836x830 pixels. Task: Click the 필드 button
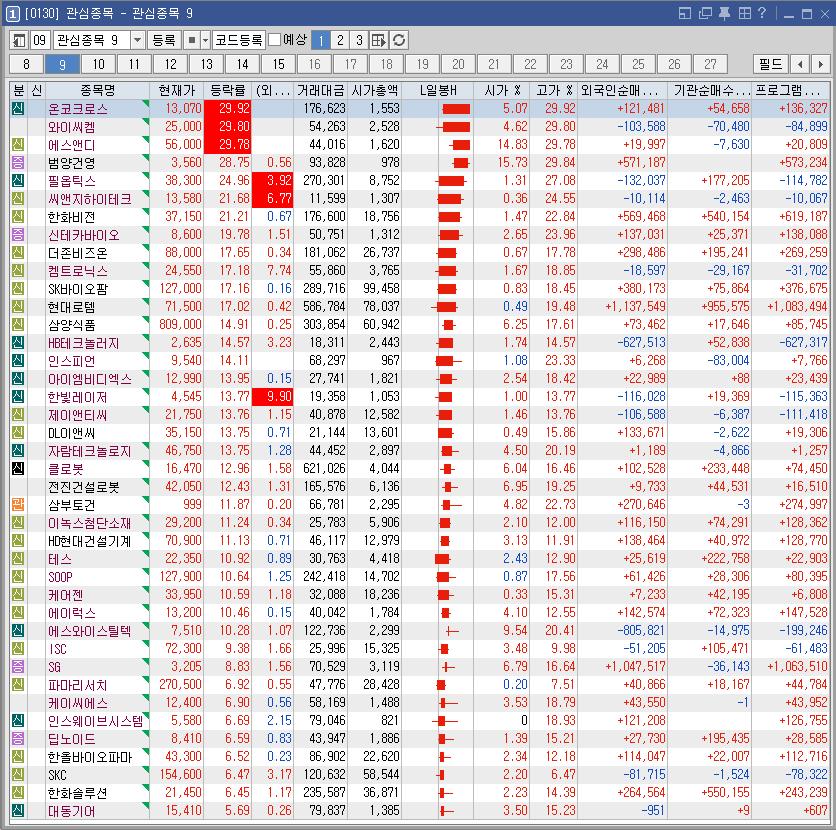[770, 65]
